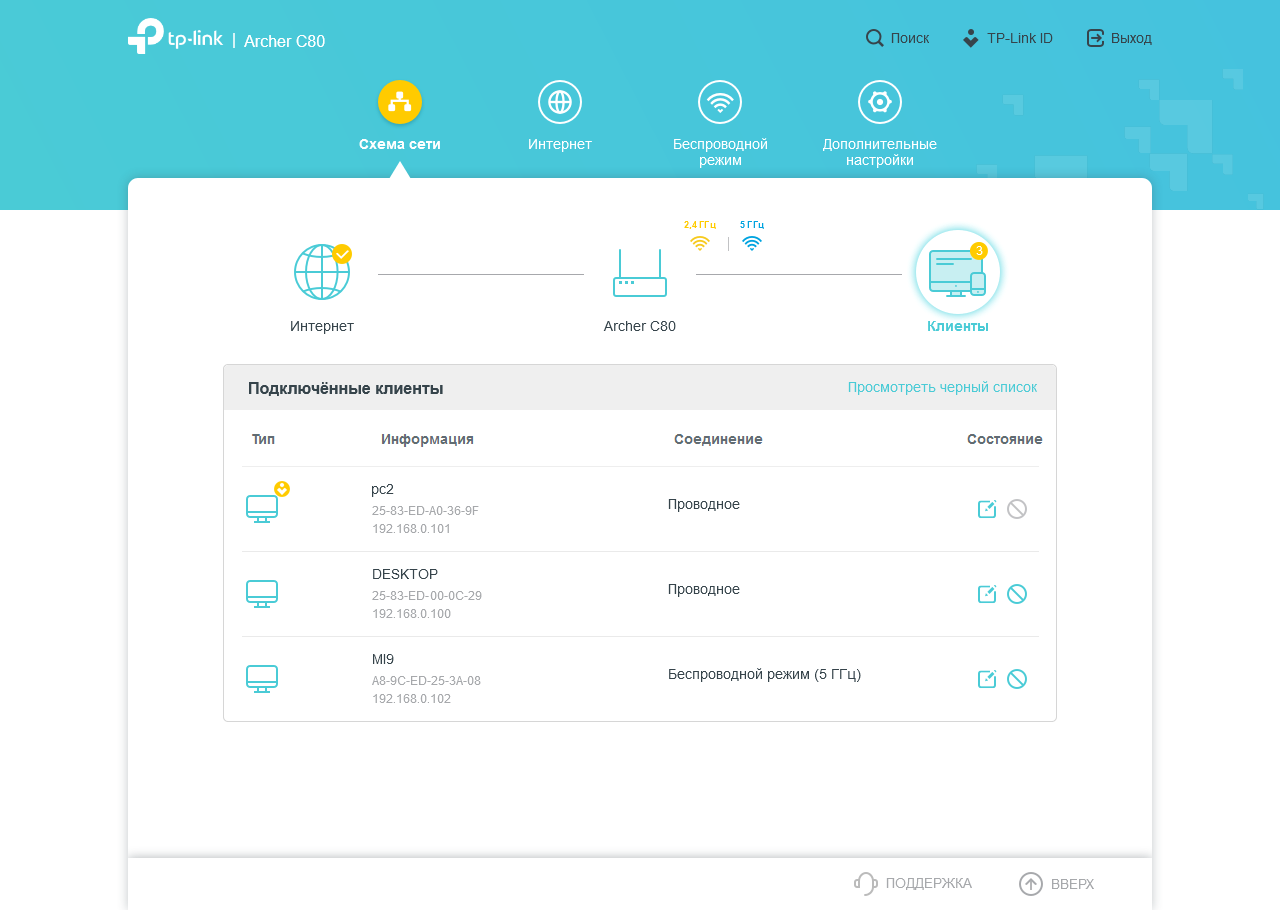Image resolution: width=1280 pixels, height=910 pixels.
Task: Select IP address 192.168.0.102
Action: pos(411,699)
